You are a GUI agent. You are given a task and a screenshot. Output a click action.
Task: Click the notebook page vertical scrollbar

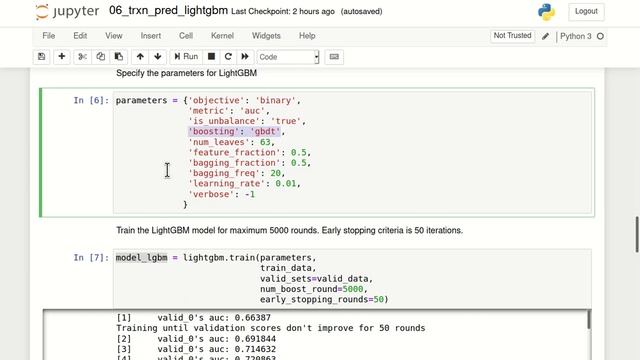click(x=637, y=235)
